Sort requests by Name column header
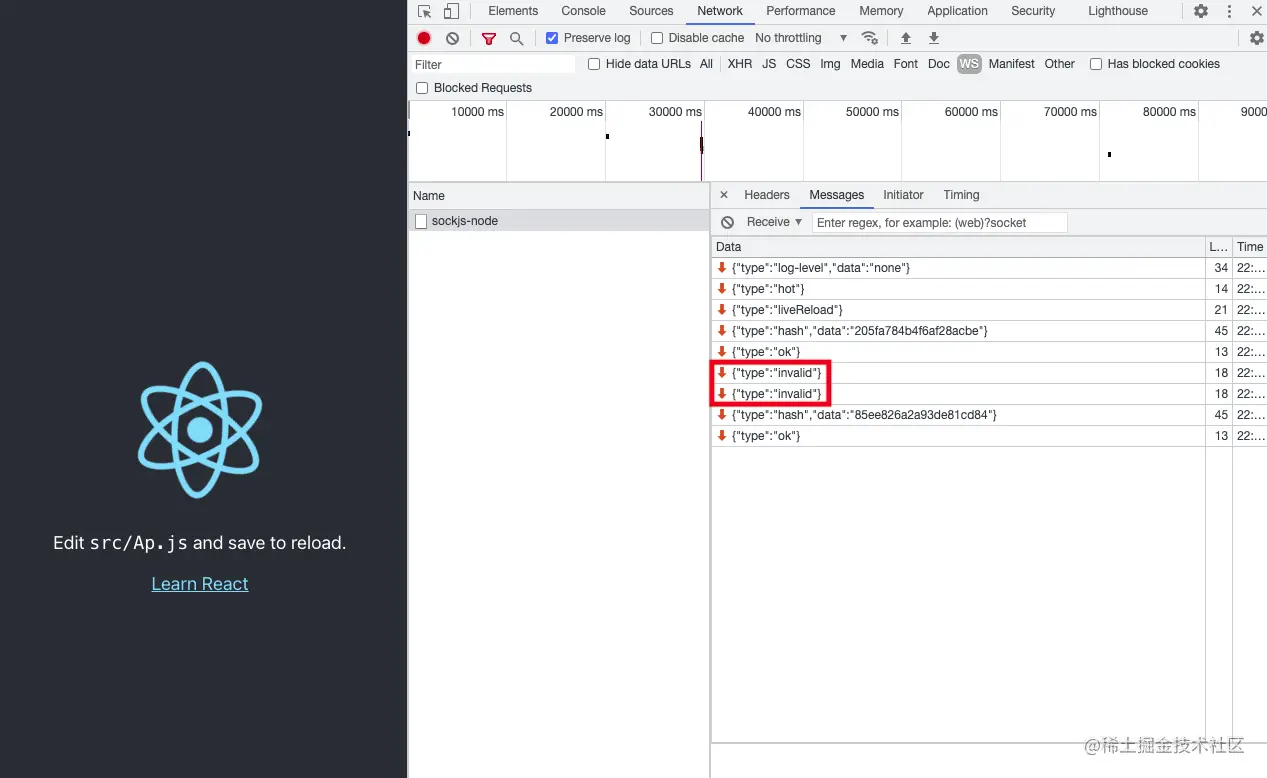1267x778 pixels. point(559,196)
